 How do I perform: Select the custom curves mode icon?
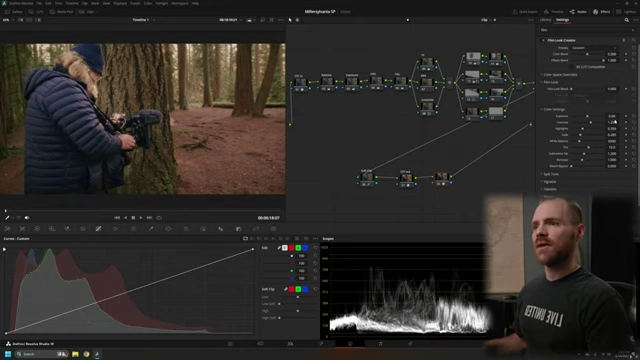point(245,239)
